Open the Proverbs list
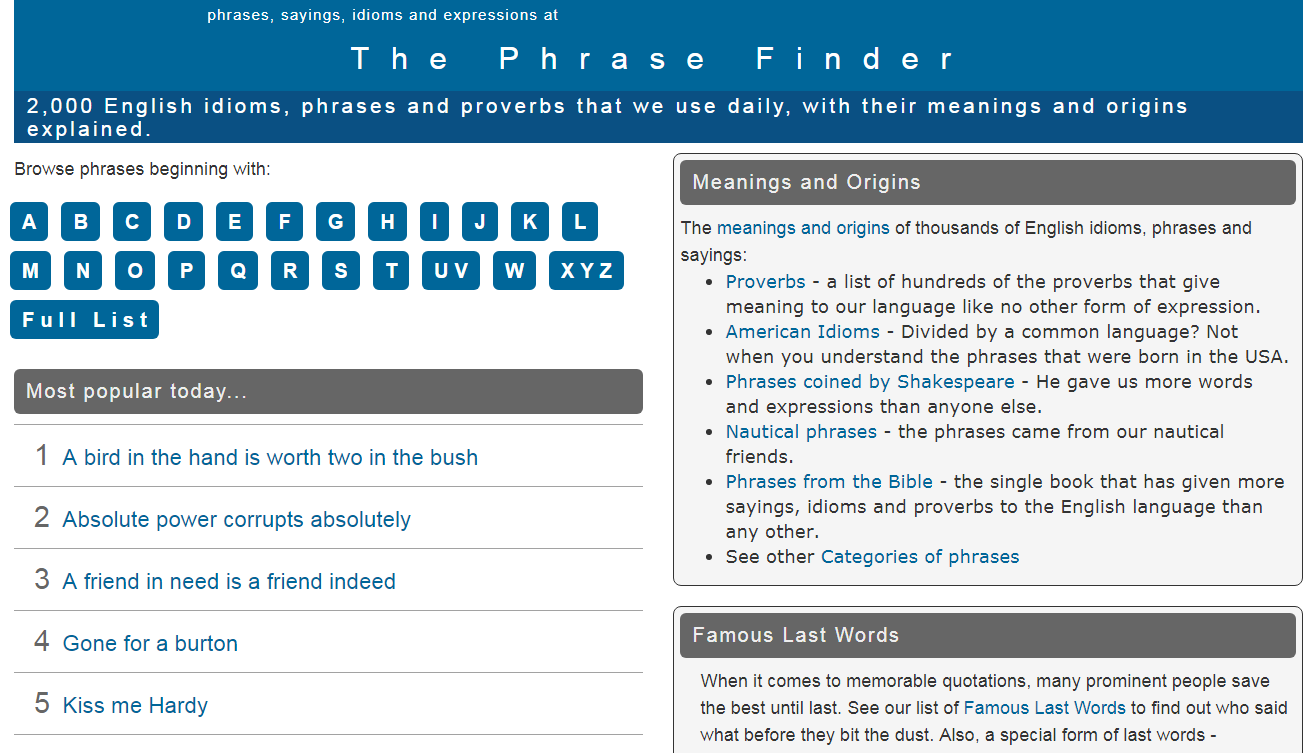1314x753 pixels. 765,281
